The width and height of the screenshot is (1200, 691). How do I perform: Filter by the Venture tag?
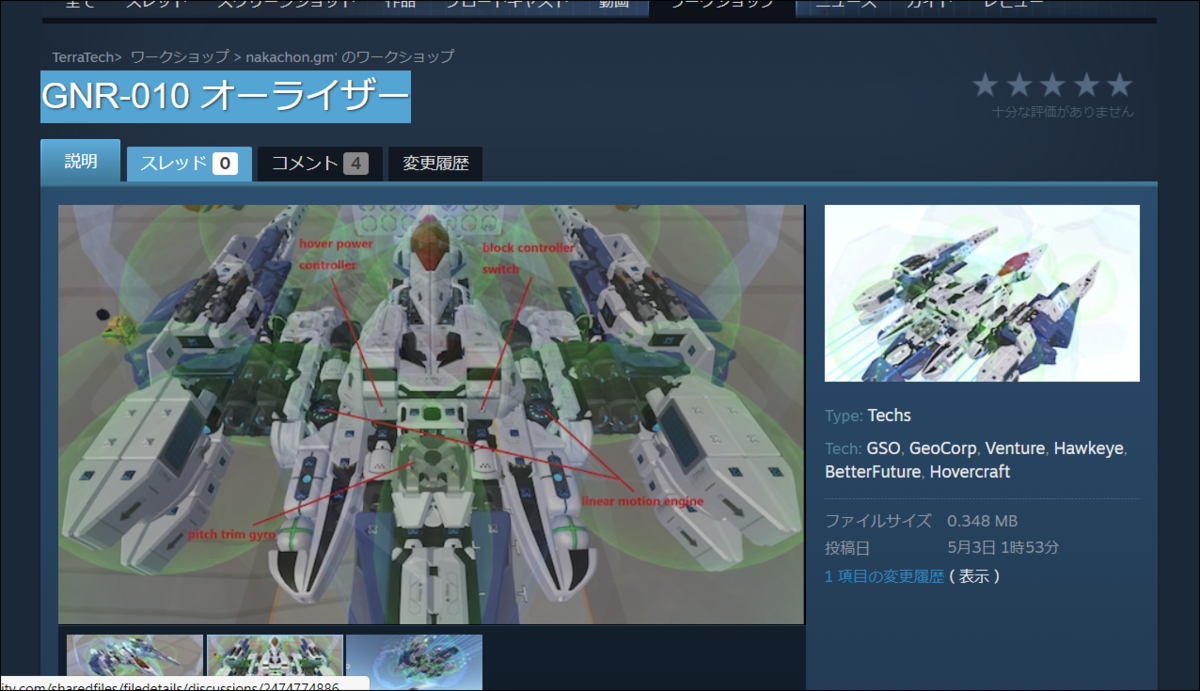(1015, 448)
